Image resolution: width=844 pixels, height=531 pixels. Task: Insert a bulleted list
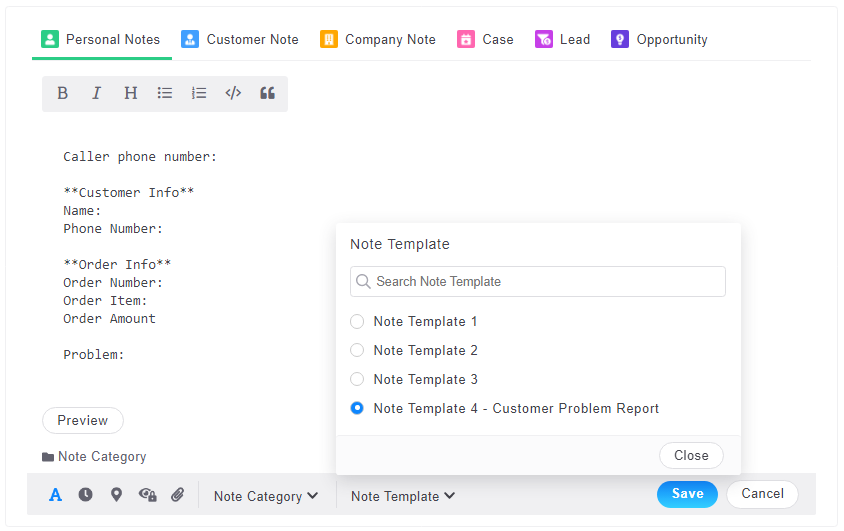click(x=165, y=93)
